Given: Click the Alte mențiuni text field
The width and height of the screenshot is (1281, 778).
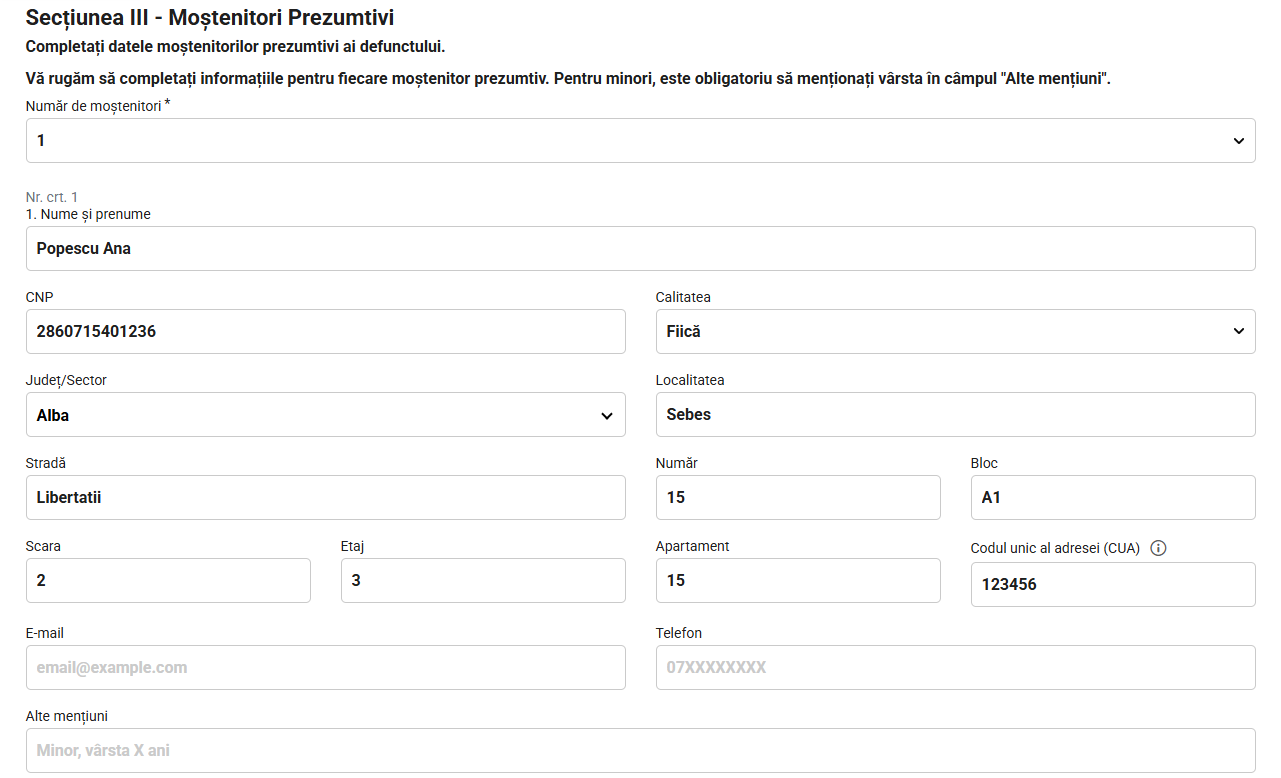Looking at the screenshot, I should [x=640, y=750].
